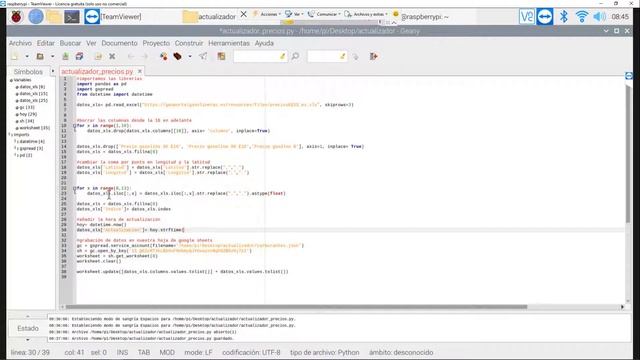Viewport: 640px width, 360px height.
Task: Click the sidebar tab scroll arrow
Action: [53, 71]
